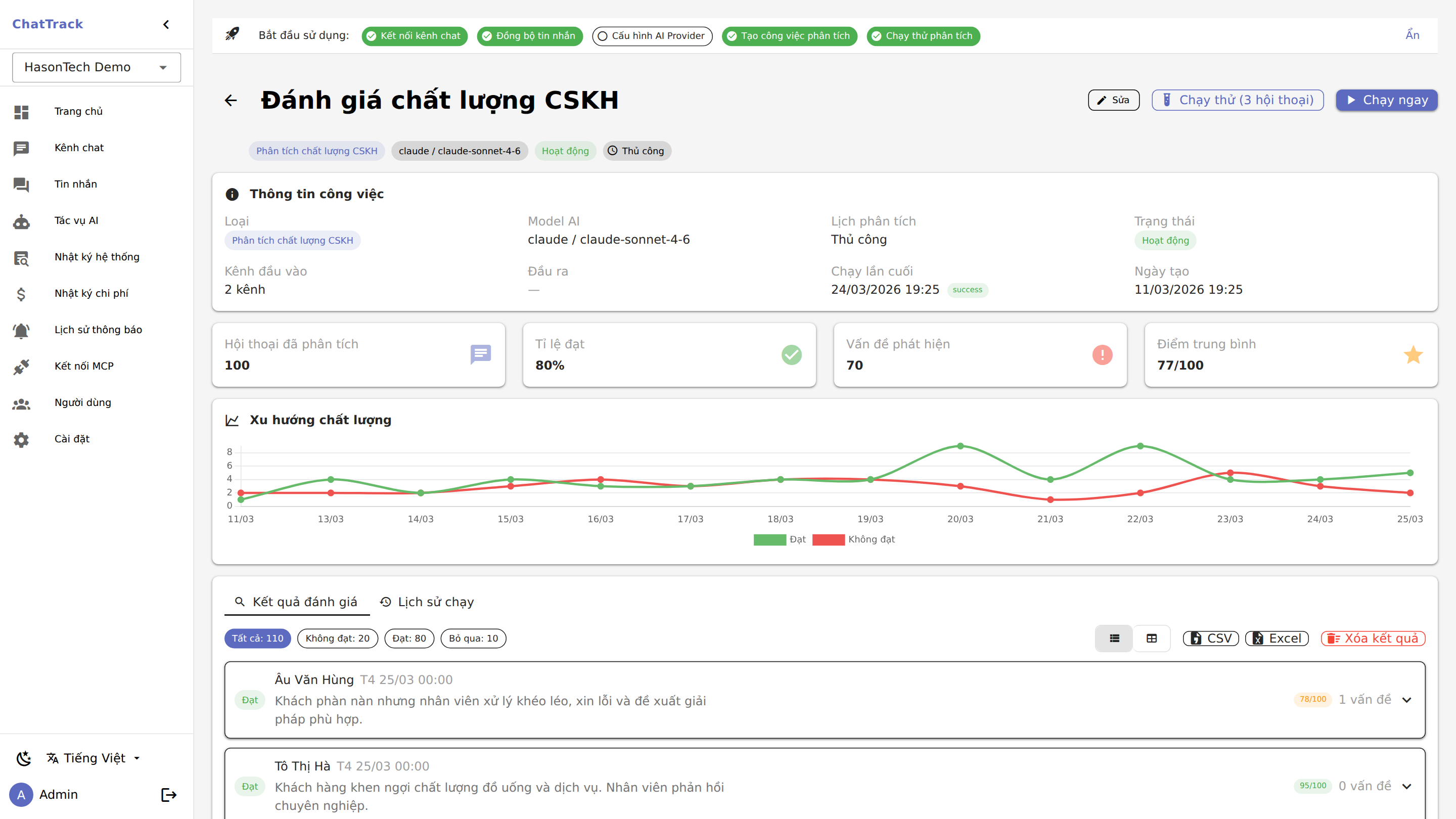Expand Âu Văn Hùng result row chevron
Image resolution: width=1456 pixels, height=819 pixels.
point(1407,700)
